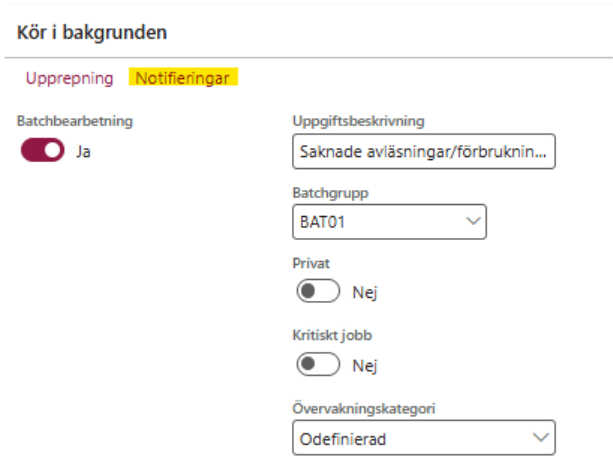
Task: Click the Kör i bakgrunden header
Action: [x=92, y=32]
